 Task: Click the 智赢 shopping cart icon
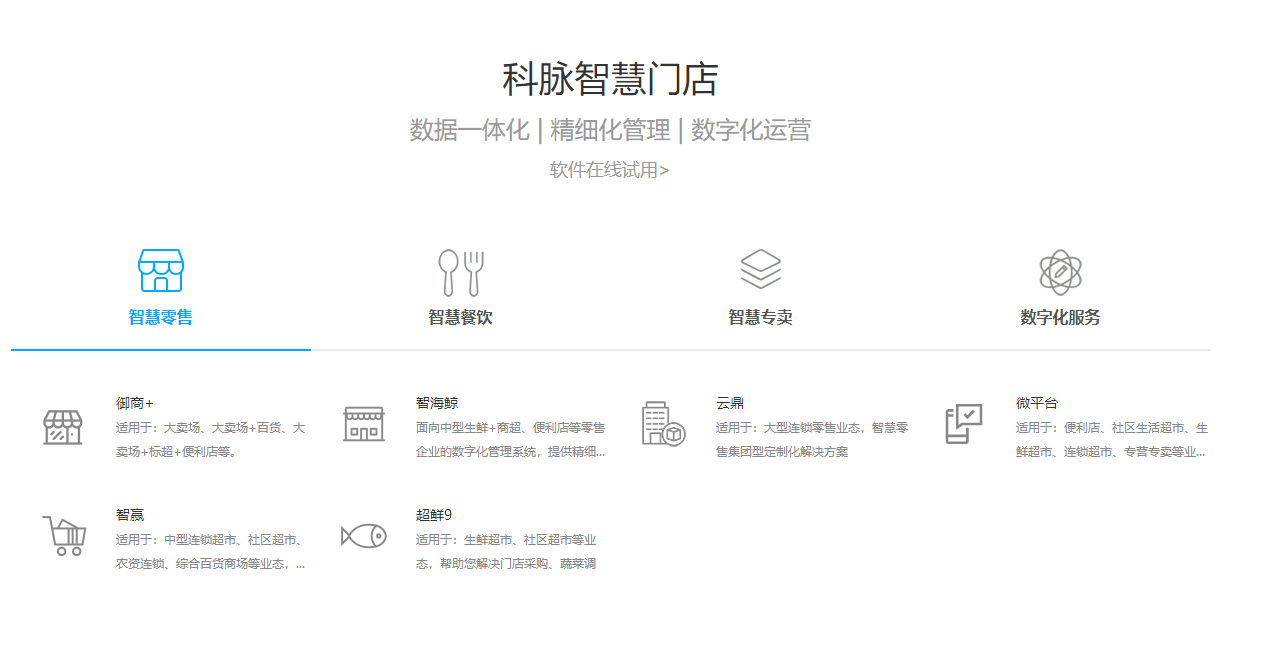pos(64,536)
